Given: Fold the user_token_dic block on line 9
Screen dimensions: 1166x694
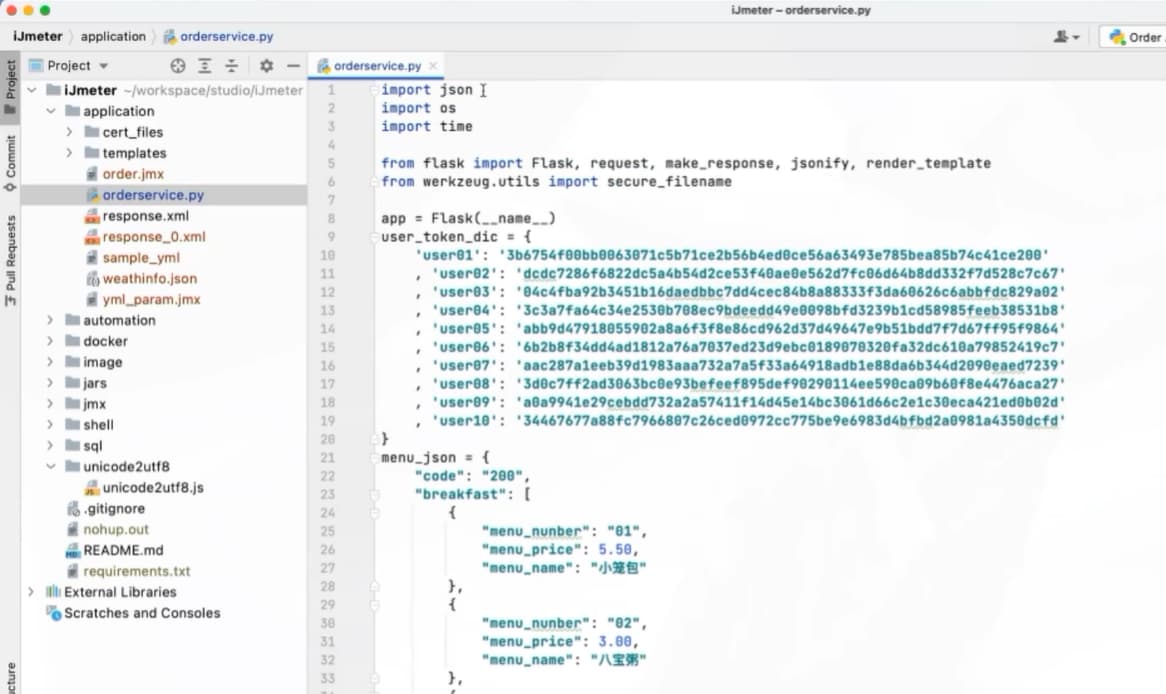Looking at the screenshot, I should pyautogui.click(x=374, y=237).
